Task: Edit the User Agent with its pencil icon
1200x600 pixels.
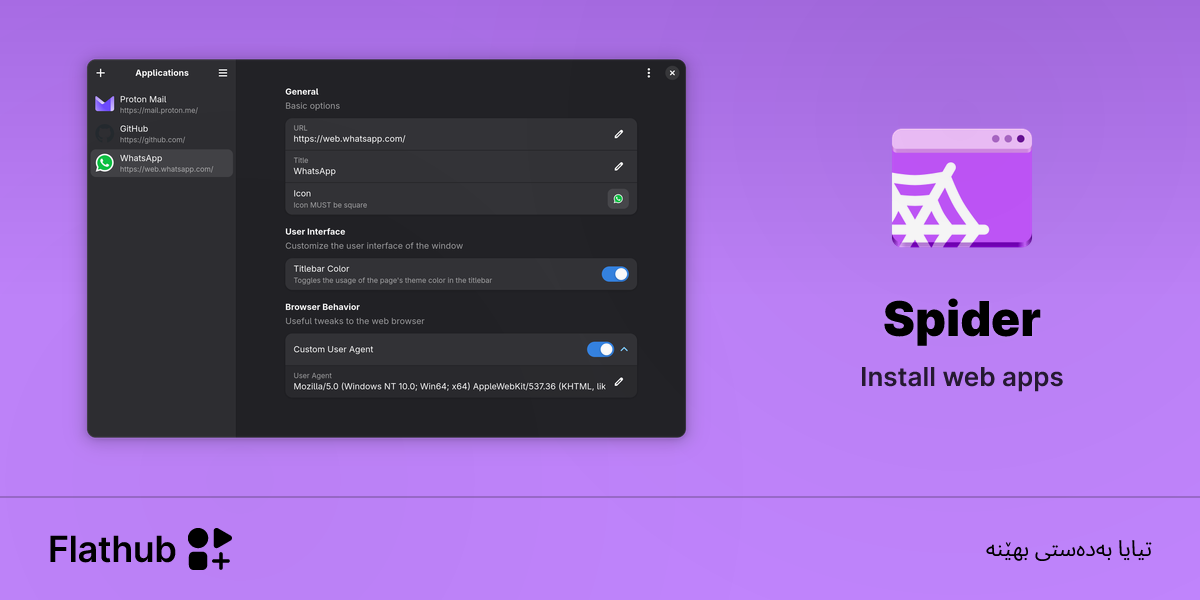Action: [619, 381]
